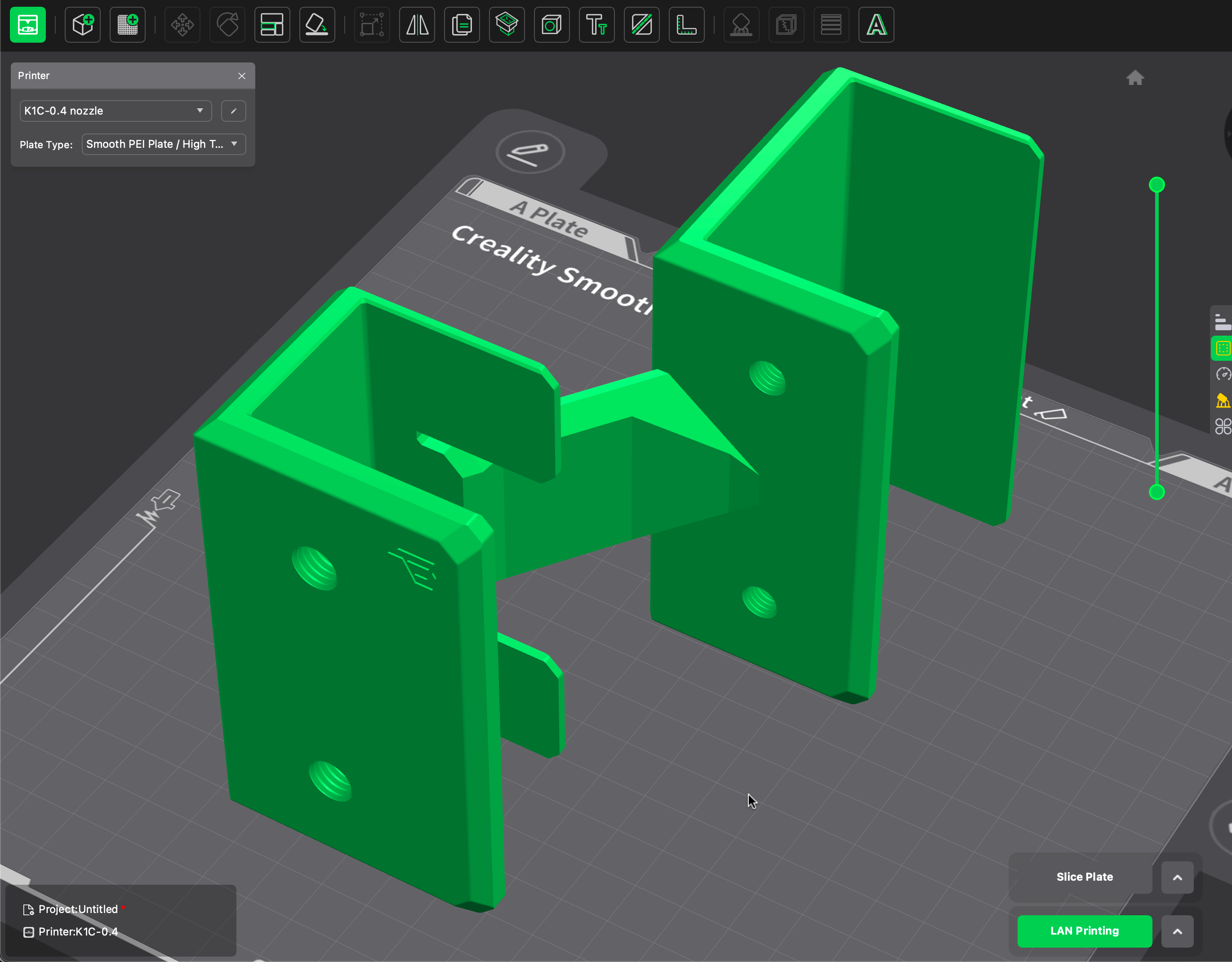The width and height of the screenshot is (1232, 962).
Task: Expand the LAN Printing options arrow
Action: click(1177, 931)
